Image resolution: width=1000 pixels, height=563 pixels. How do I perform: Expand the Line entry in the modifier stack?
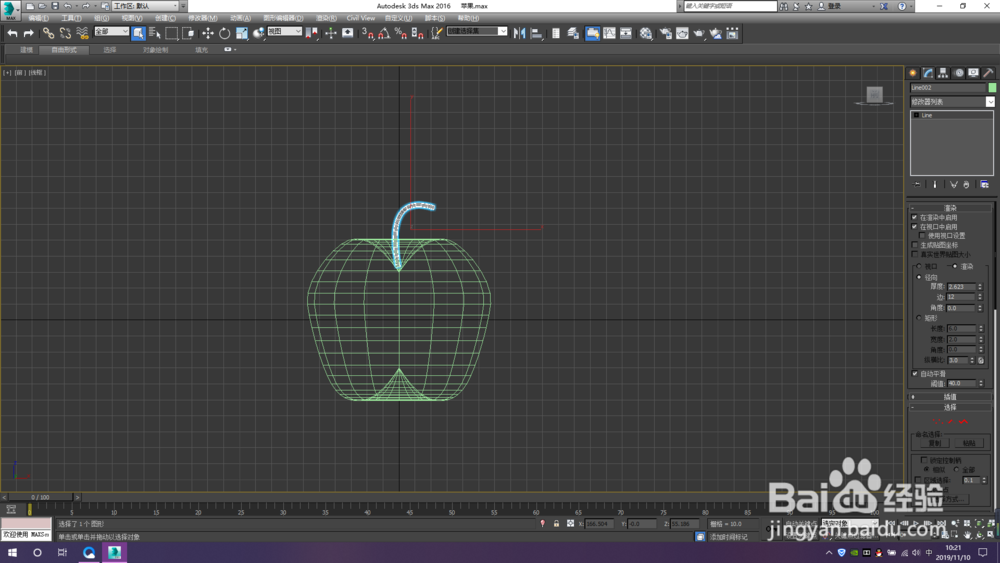click(916, 115)
